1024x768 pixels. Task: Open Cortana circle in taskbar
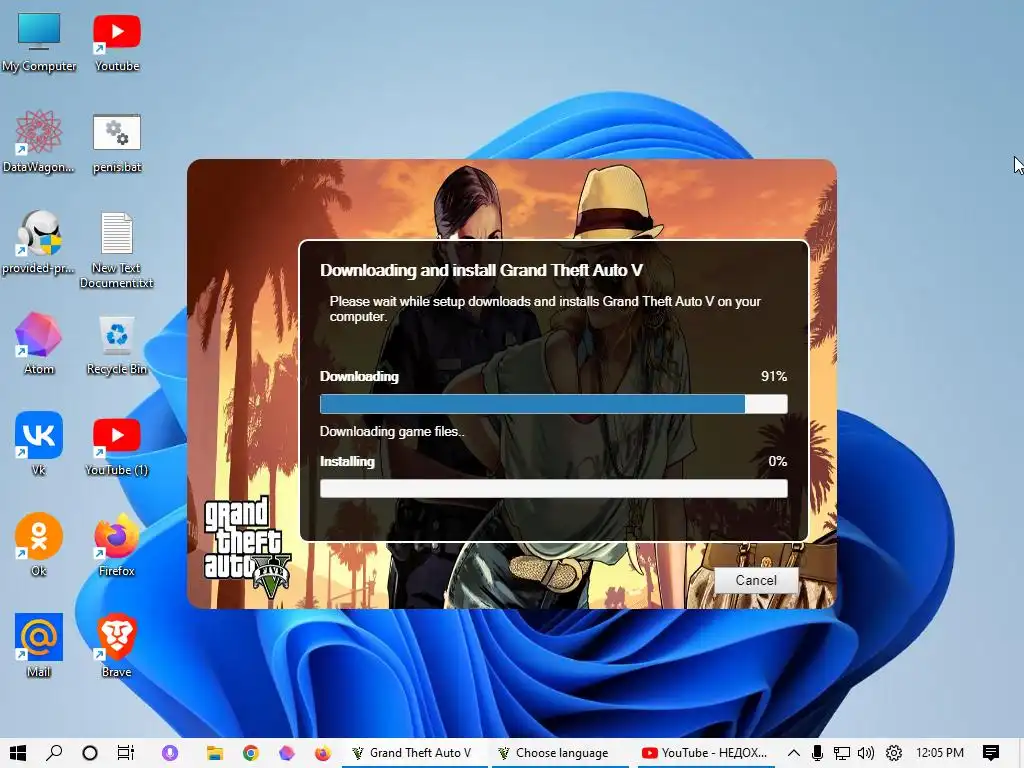(x=90, y=753)
